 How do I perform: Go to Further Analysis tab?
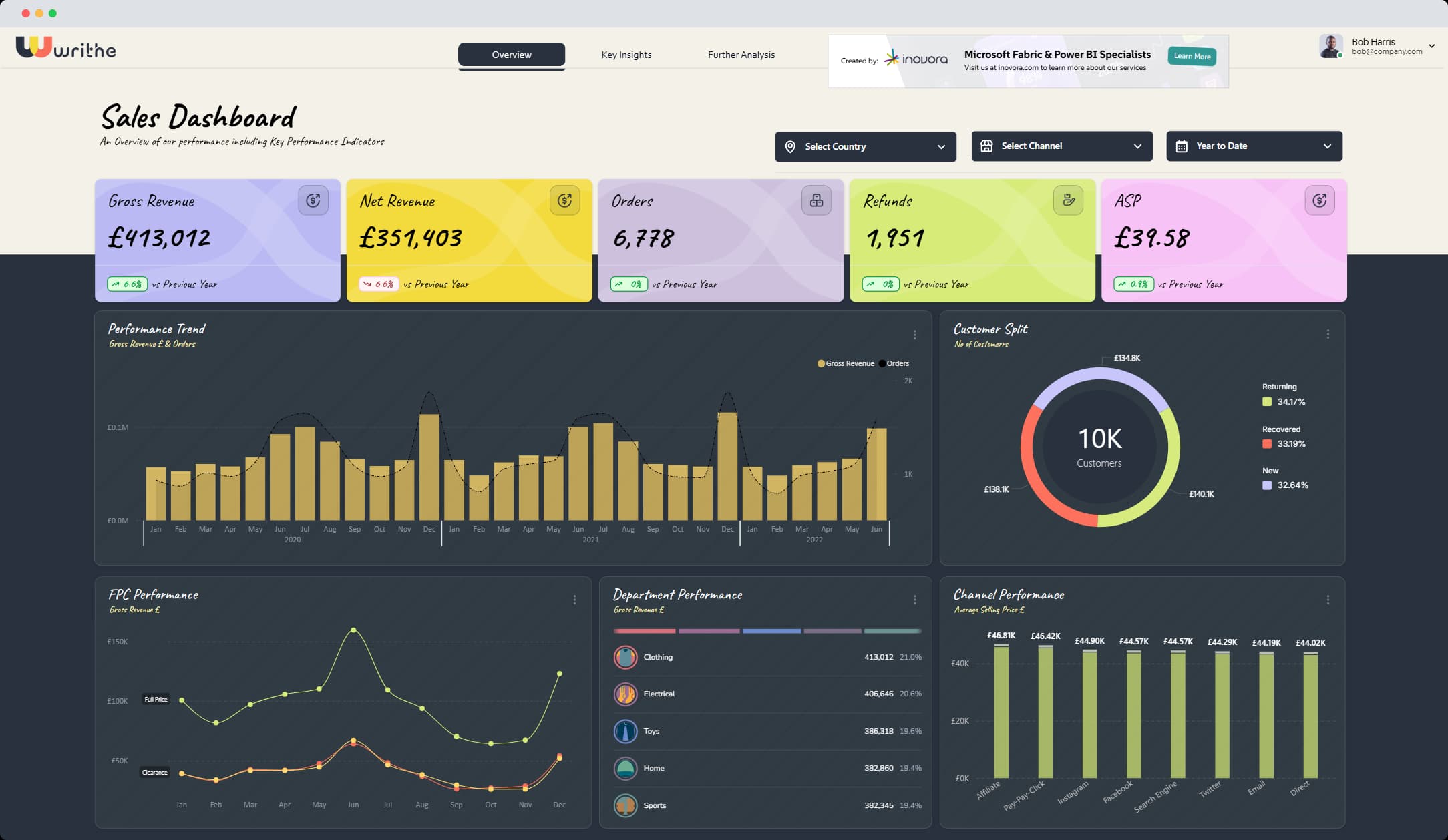(741, 55)
